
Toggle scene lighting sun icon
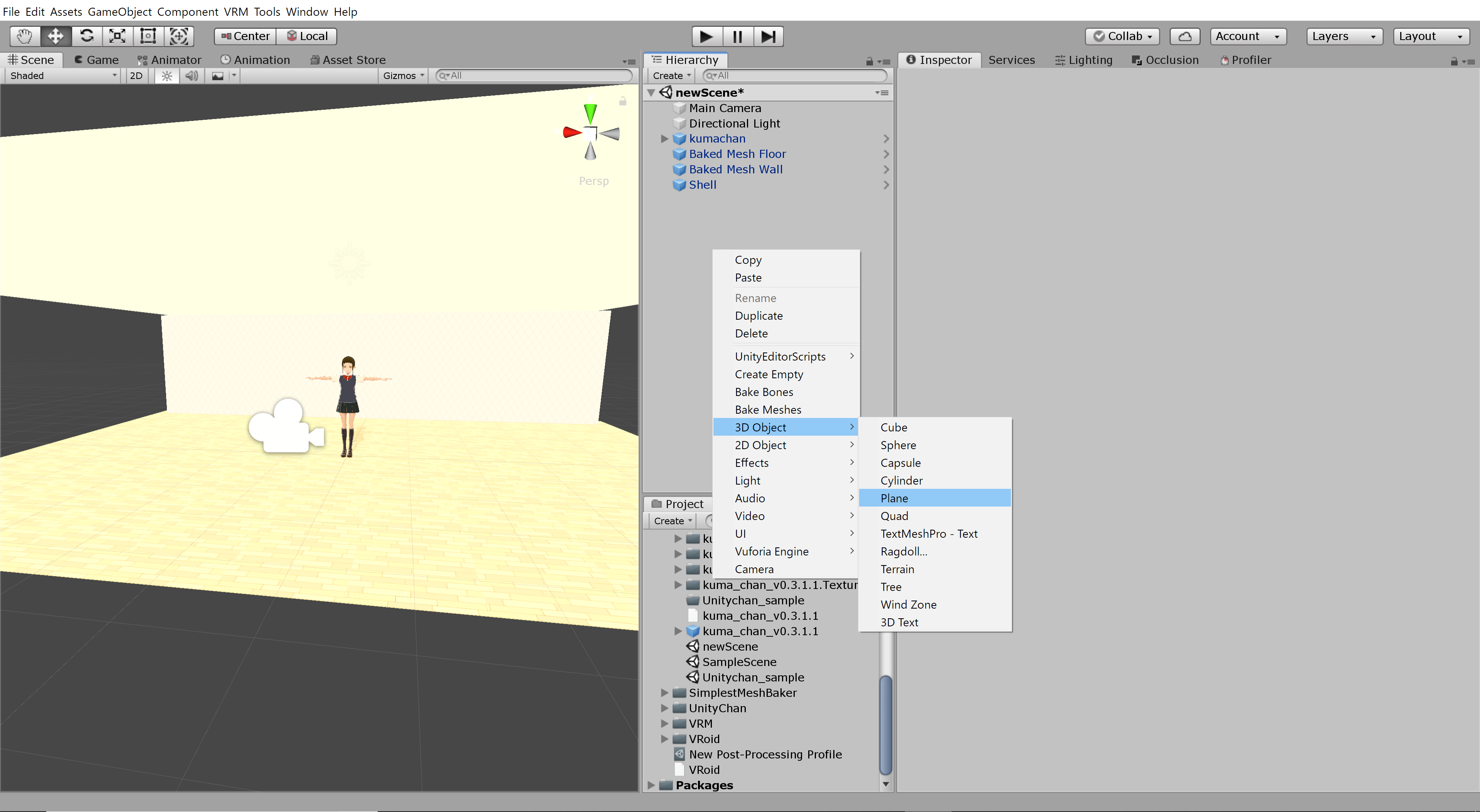tap(166, 76)
